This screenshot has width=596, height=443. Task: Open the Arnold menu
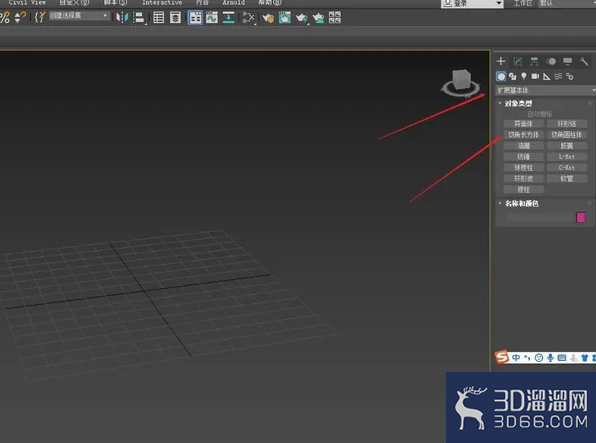(x=234, y=2)
